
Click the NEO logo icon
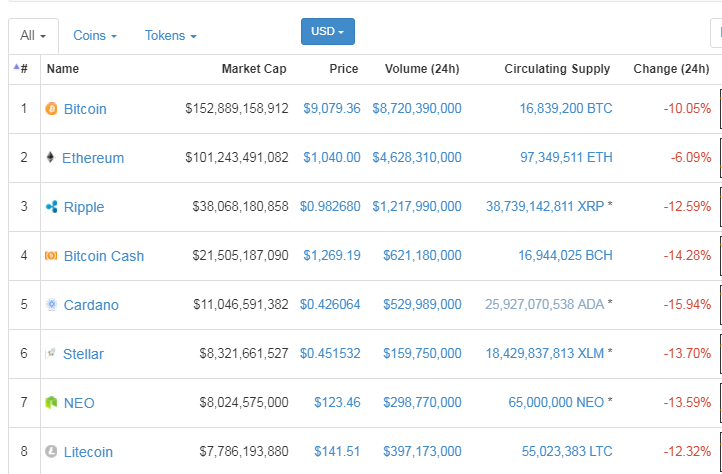(x=52, y=403)
